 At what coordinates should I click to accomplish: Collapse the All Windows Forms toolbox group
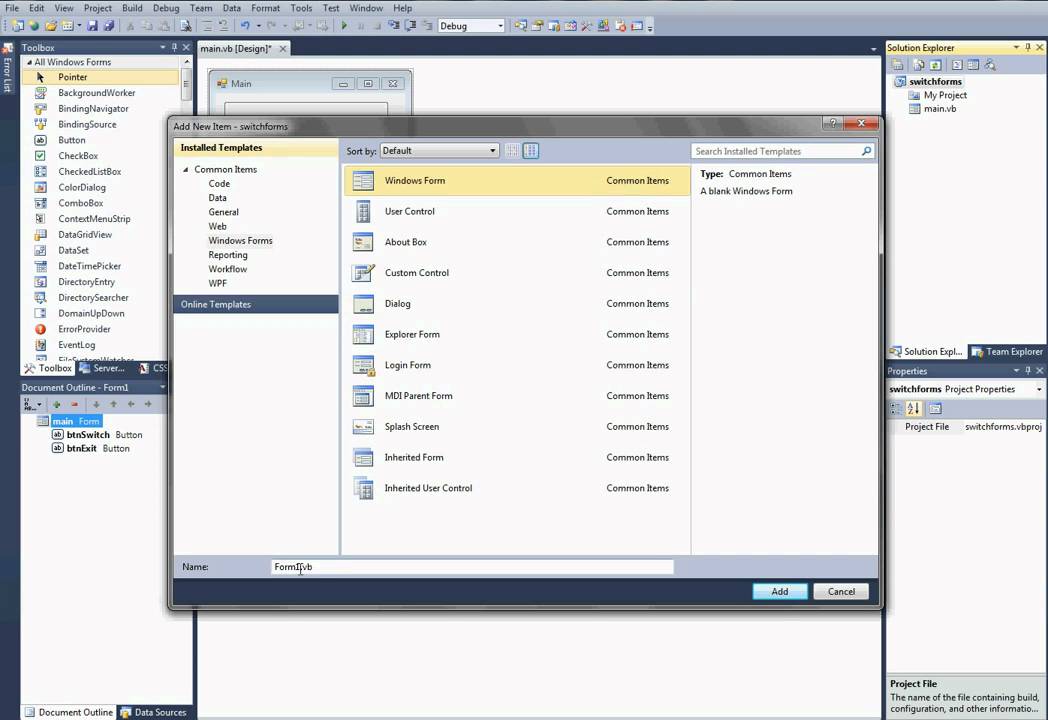(29, 62)
